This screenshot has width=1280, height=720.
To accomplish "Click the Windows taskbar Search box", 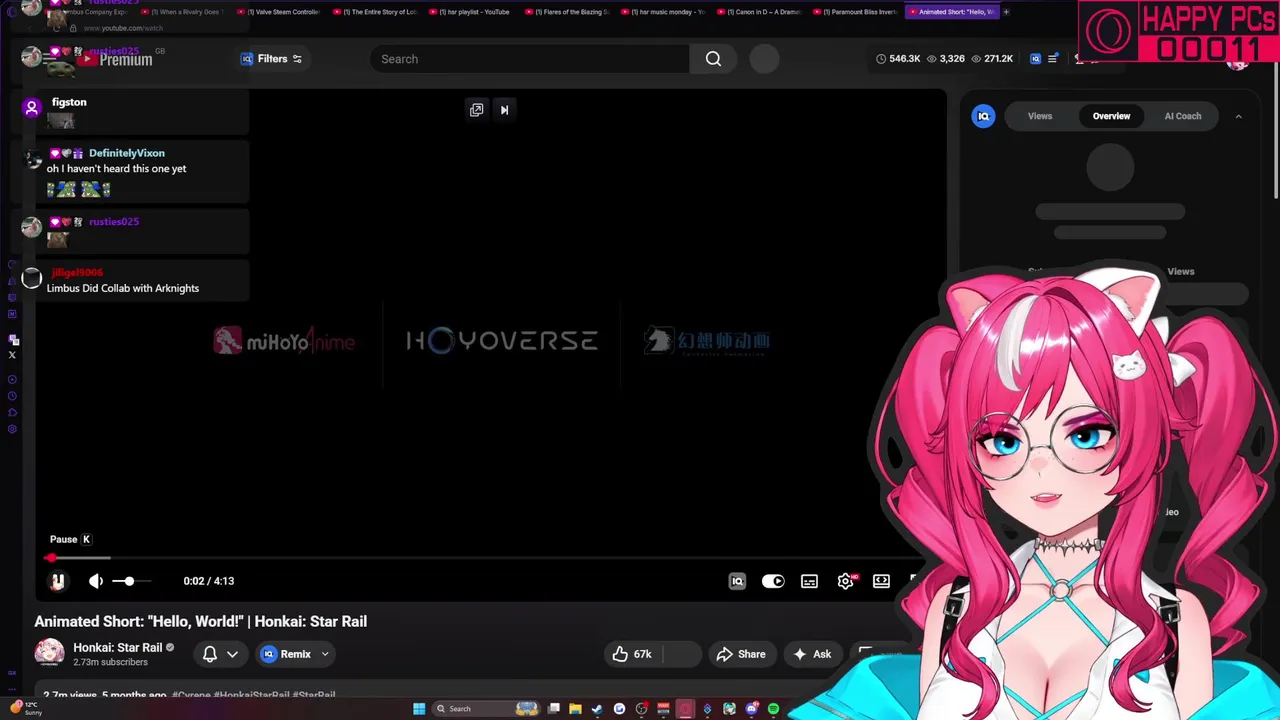I will 487,709.
